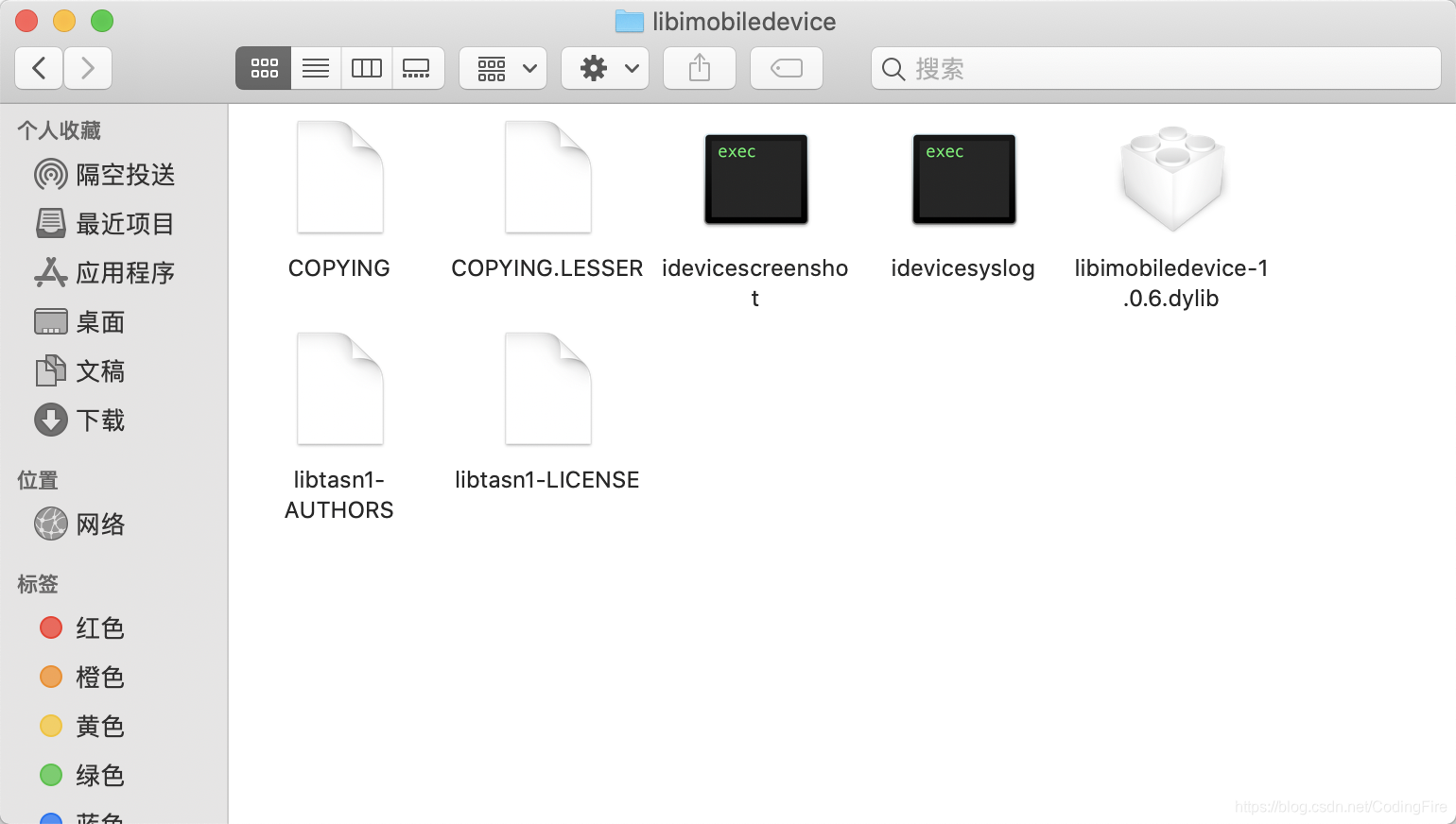
Task: Click the Locations section header (位置)
Action: [38, 480]
